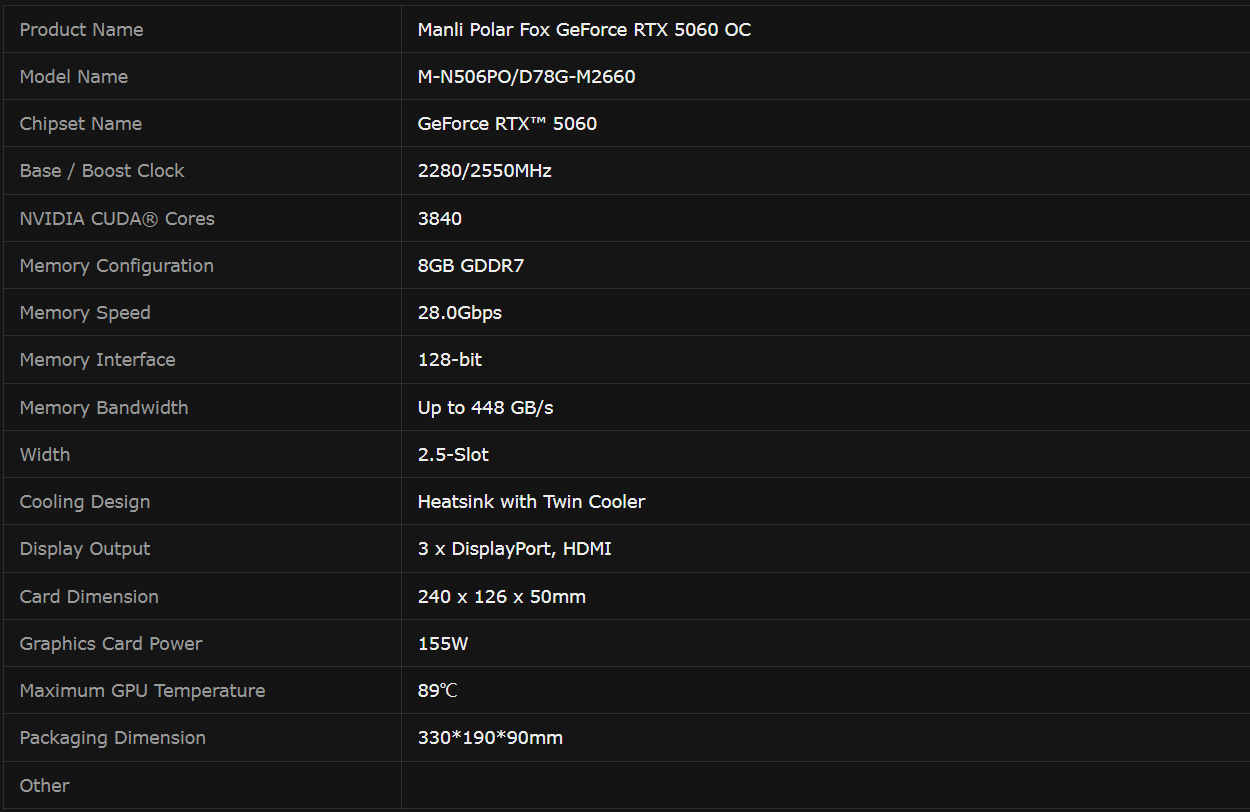The image size is (1250, 812).
Task: Click the 330*190*90mm packaging dimension value
Action: click(490, 738)
